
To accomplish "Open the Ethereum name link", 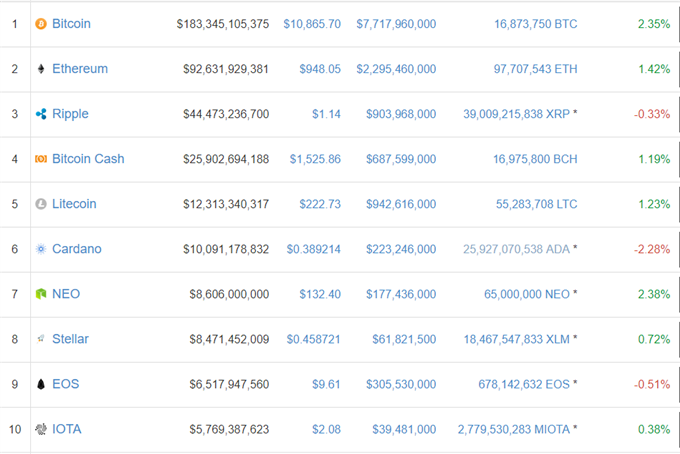I will pyautogui.click(x=80, y=69).
